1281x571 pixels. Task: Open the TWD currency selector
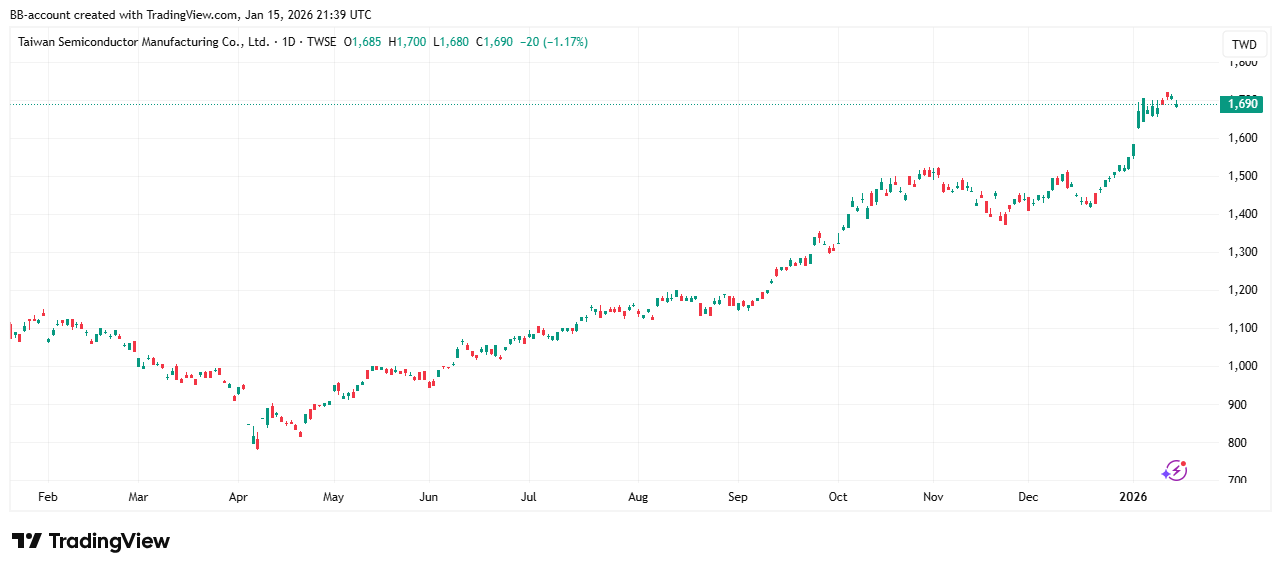click(1243, 44)
